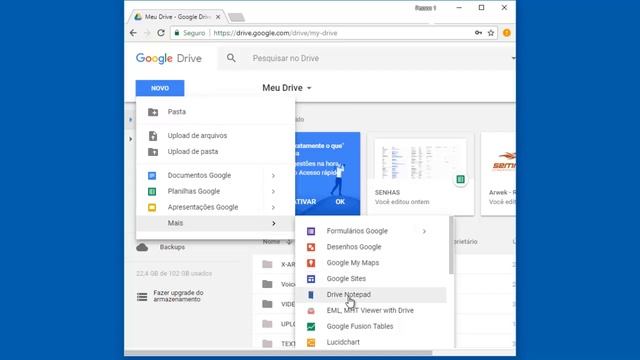Expand the second sidebar tree arrow

tap(131, 139)
